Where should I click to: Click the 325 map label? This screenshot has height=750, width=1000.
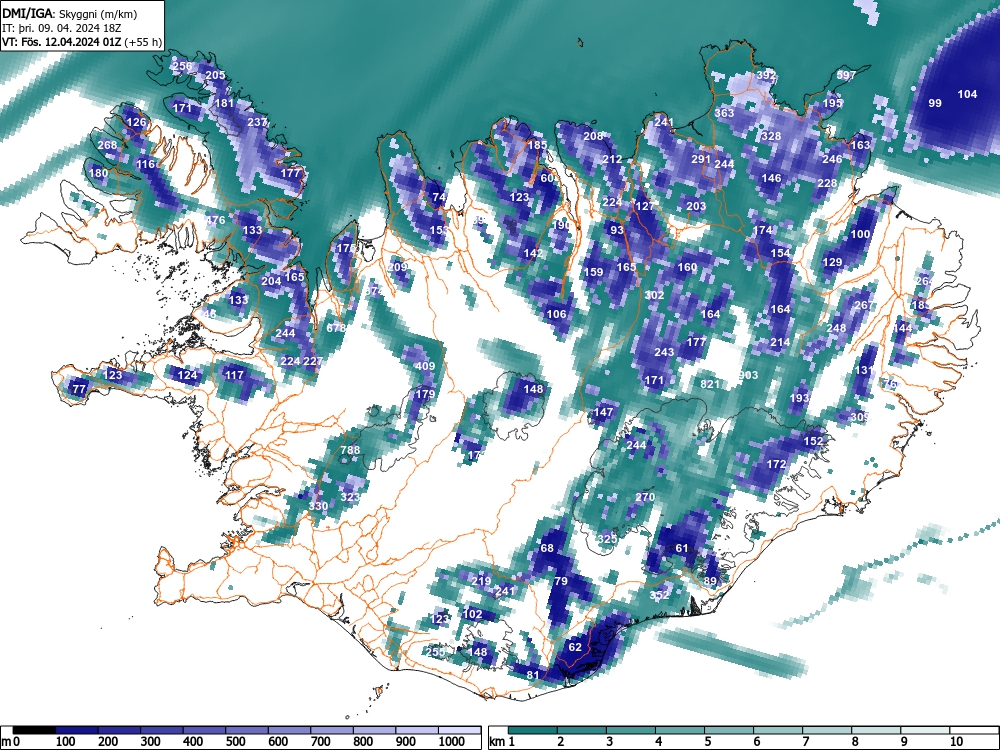coord(608,540)
